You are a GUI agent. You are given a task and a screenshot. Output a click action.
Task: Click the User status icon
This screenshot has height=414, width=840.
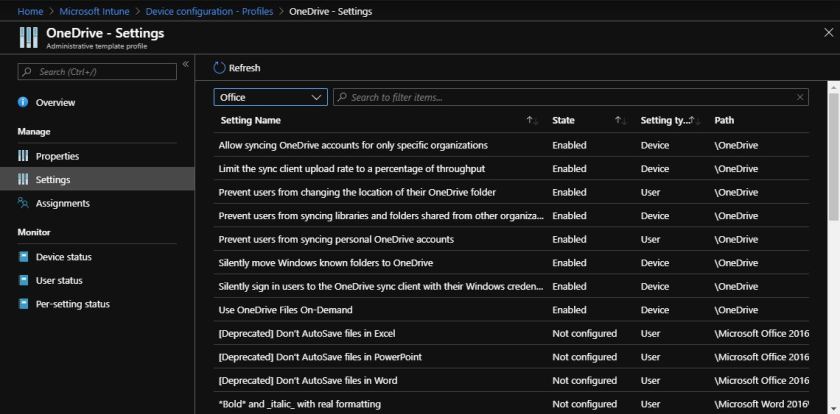tap(23, 280)
